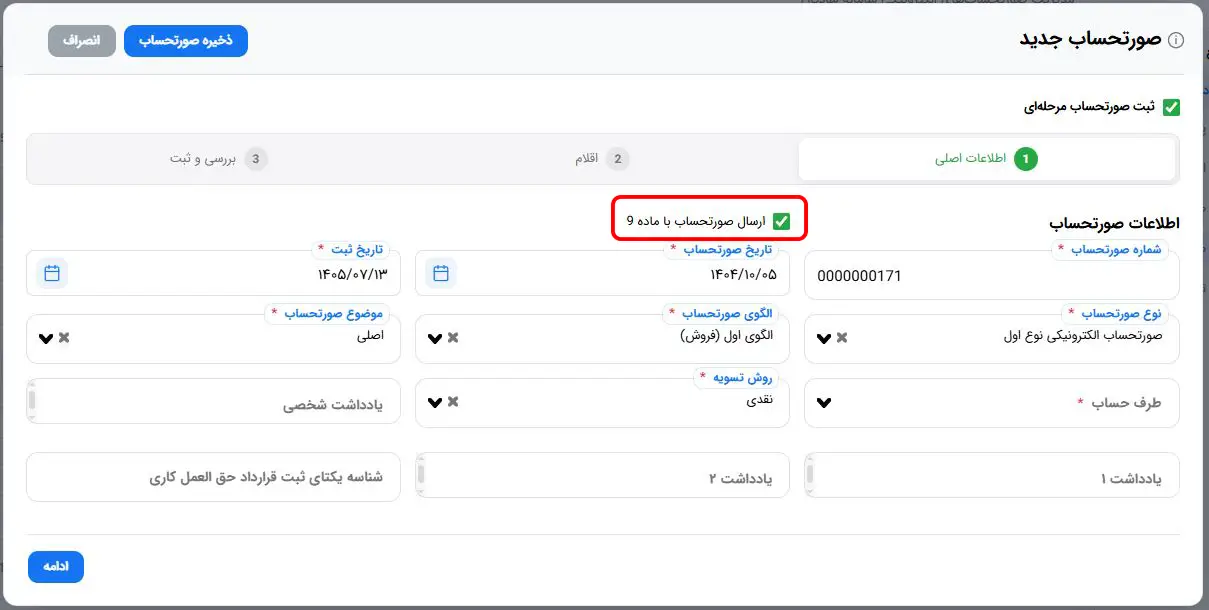The height and width of the screenshot is (610, 1209).
Task: Click the scrollbar of یادداشت ۱ field
Action: 810,476
